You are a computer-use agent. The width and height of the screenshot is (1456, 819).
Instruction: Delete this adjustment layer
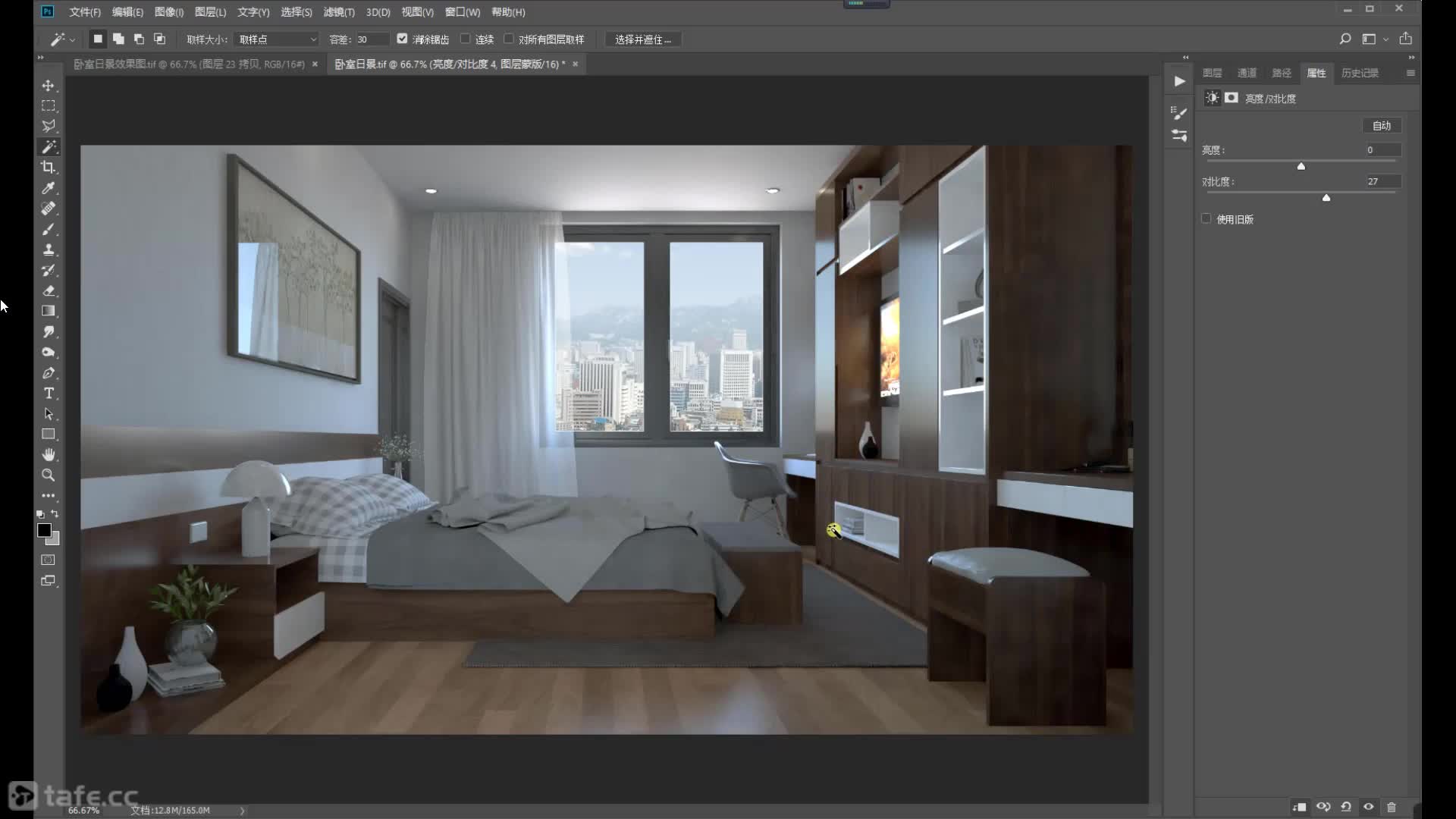point(1392,807)
